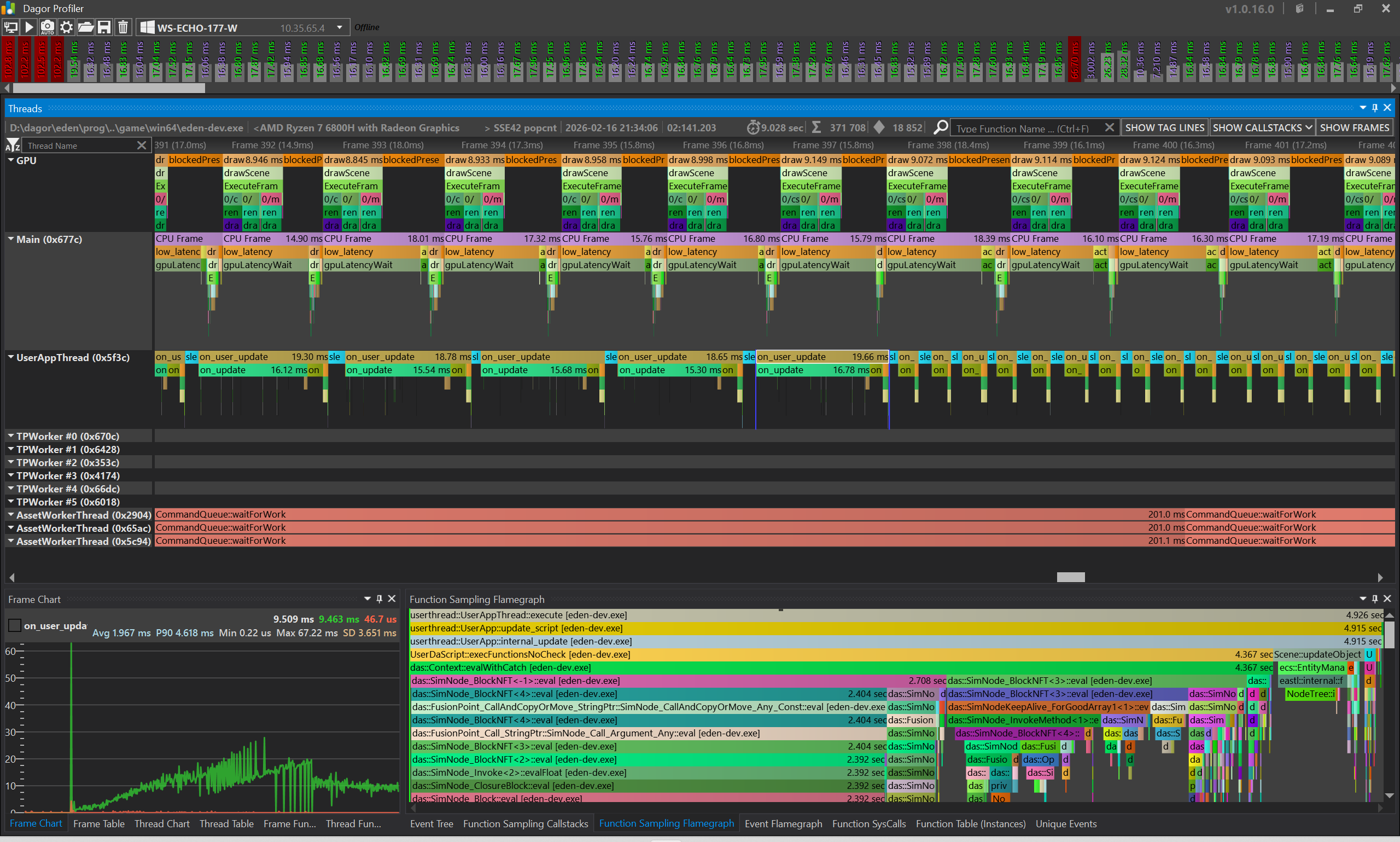This screenshot has width=1400, height=842.
Task: Toggle the A-Z thread sort filter icon
Action: coord(13,146)
